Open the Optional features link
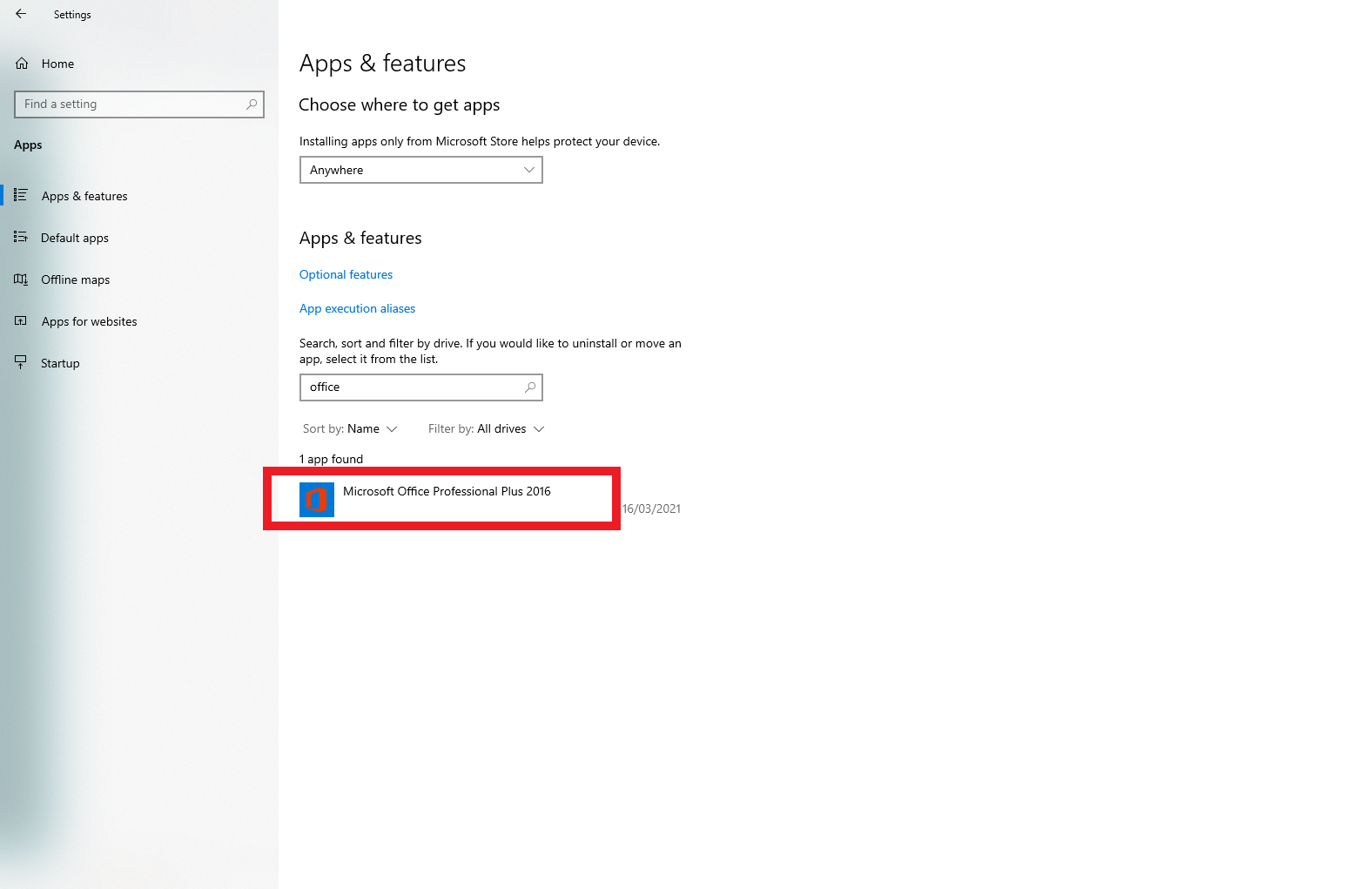The height and width of the screenshot is (889, 1372). click(x=346, y=274)
